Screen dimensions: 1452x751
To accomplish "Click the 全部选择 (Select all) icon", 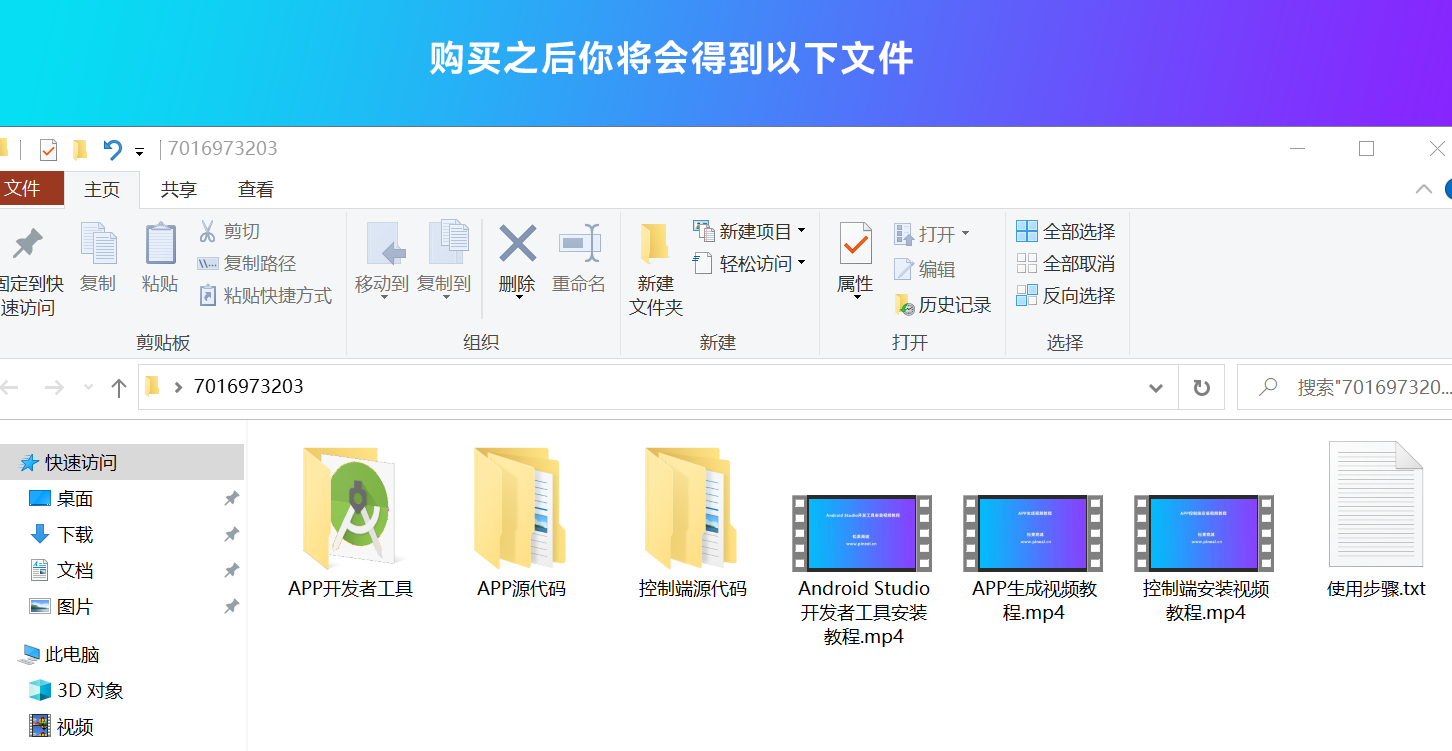I will (x=1026, y=231).
